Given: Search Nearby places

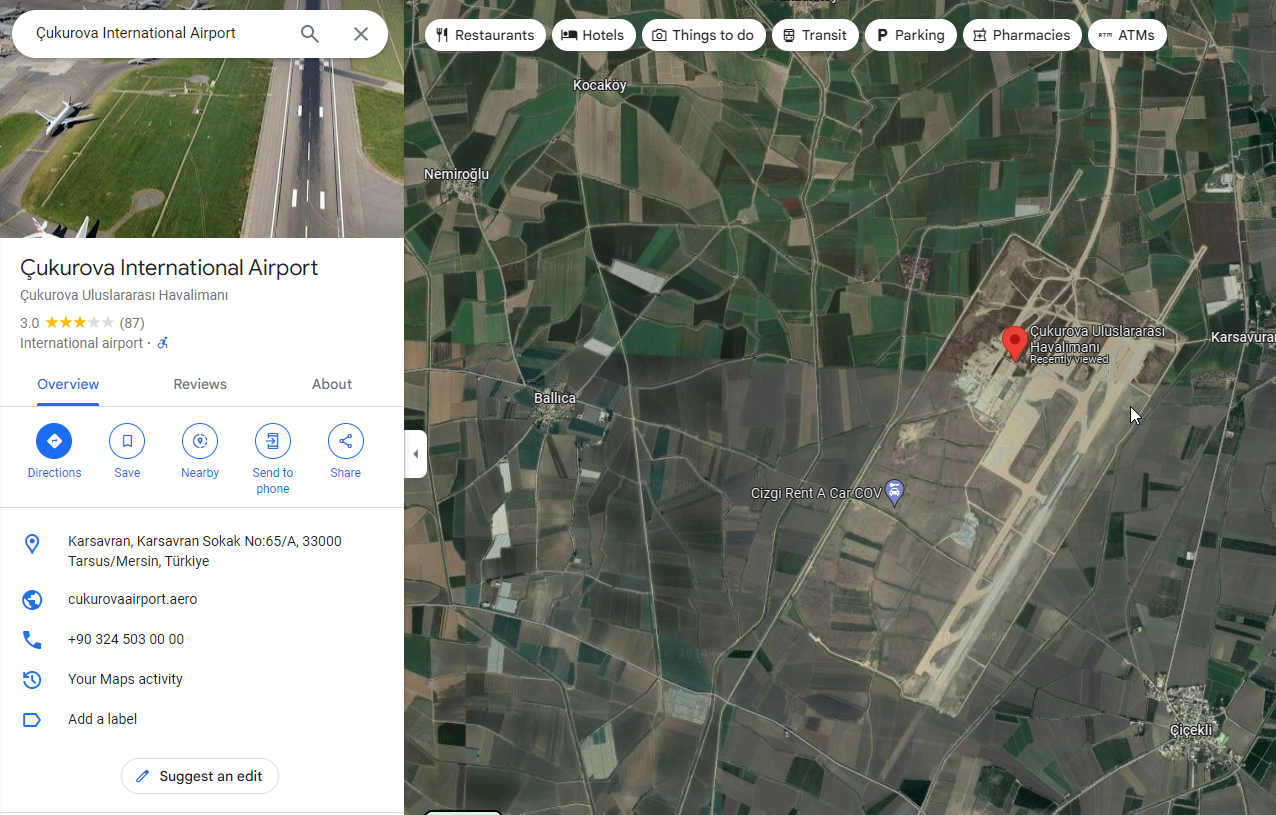Looking at the screenshot, I should pyautogui.click(x=200, y=441).
